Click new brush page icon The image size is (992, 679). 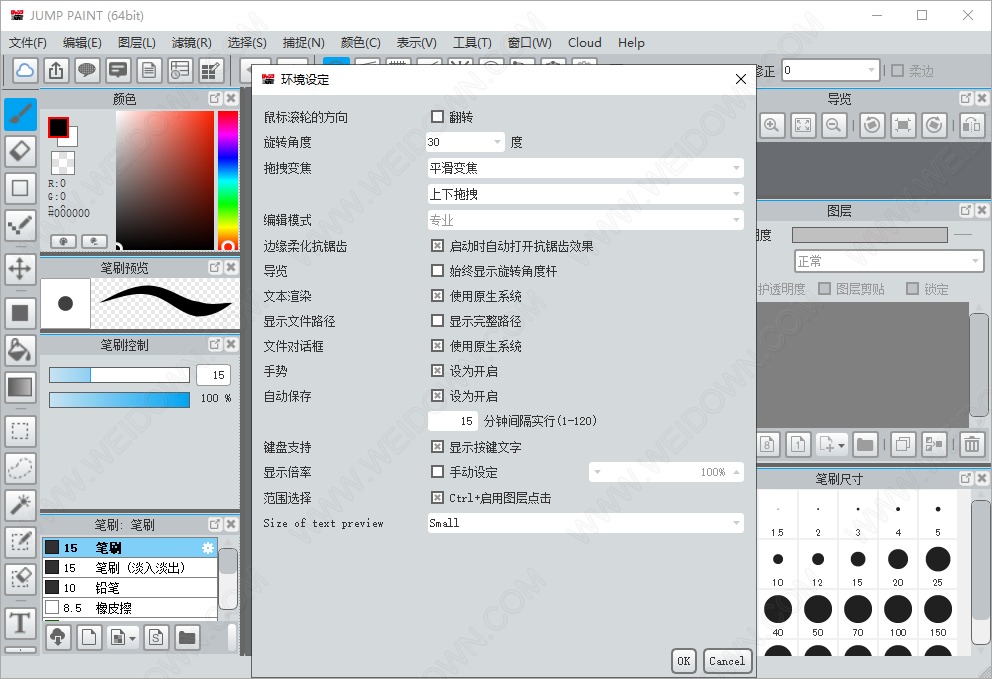click(89, 637)
